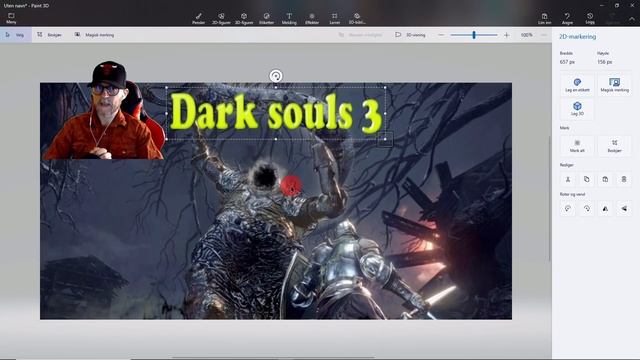Click the Lag 3D button
The height and width of the screenshot is (360, 640).
coord(577,109)
